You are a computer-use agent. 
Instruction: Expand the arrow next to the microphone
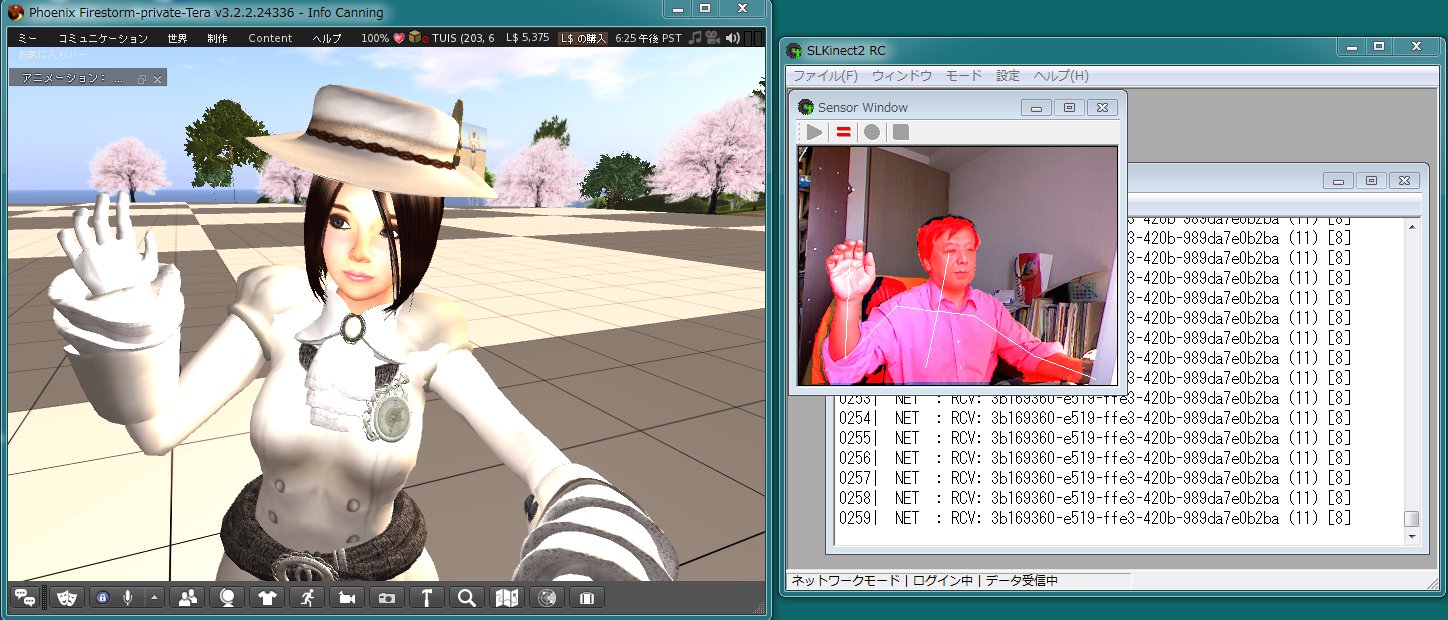point(154,597)
